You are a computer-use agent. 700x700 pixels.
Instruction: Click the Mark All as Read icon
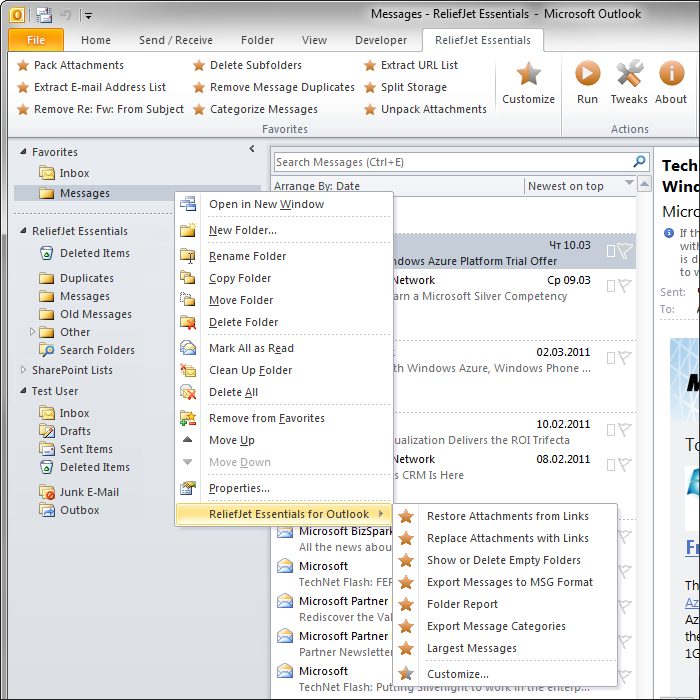coord(188,348)
